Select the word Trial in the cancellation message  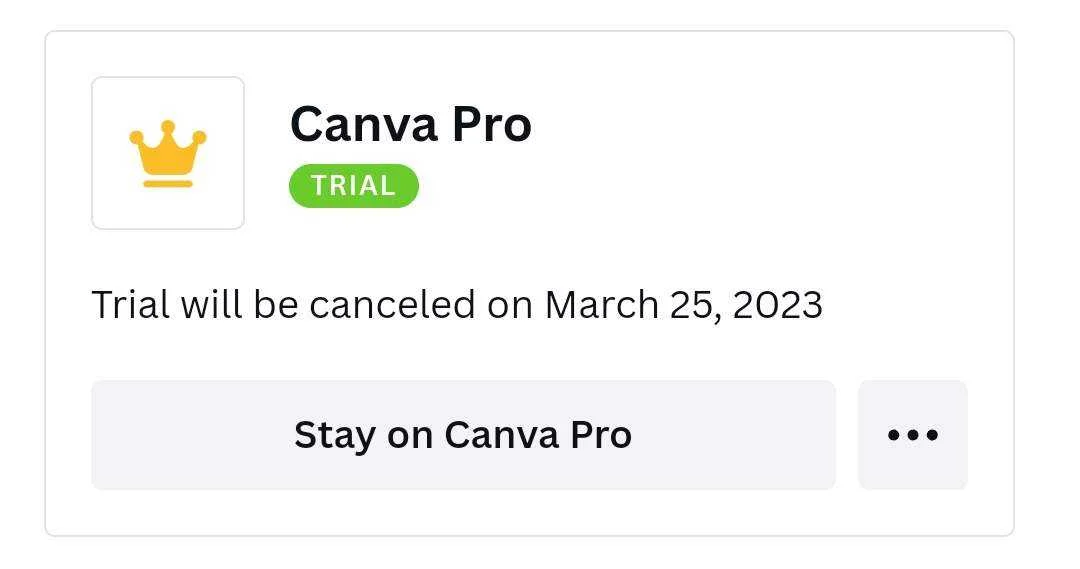point(130,304)
